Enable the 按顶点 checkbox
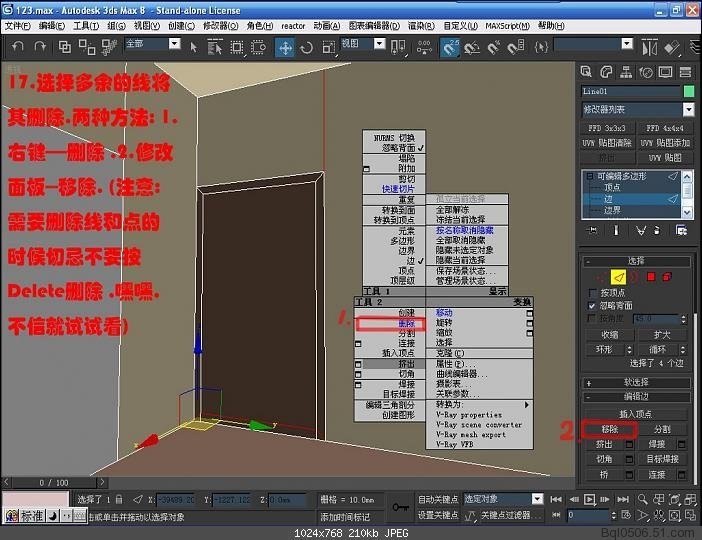 (592, 293)
